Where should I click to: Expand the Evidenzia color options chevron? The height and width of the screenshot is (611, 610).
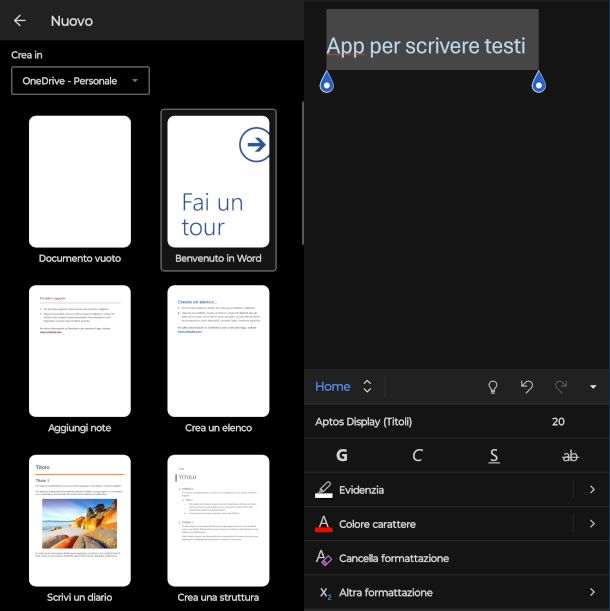tap(592, 489)
